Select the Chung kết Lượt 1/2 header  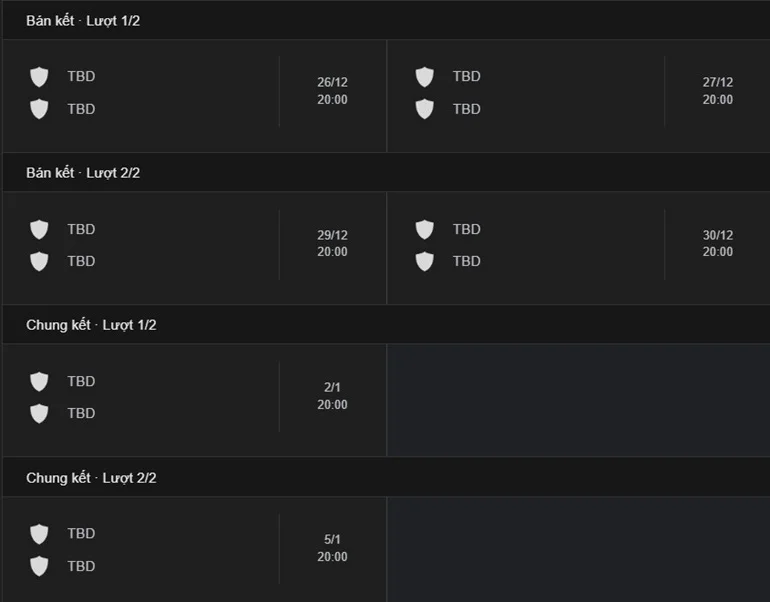pos(91,325)
